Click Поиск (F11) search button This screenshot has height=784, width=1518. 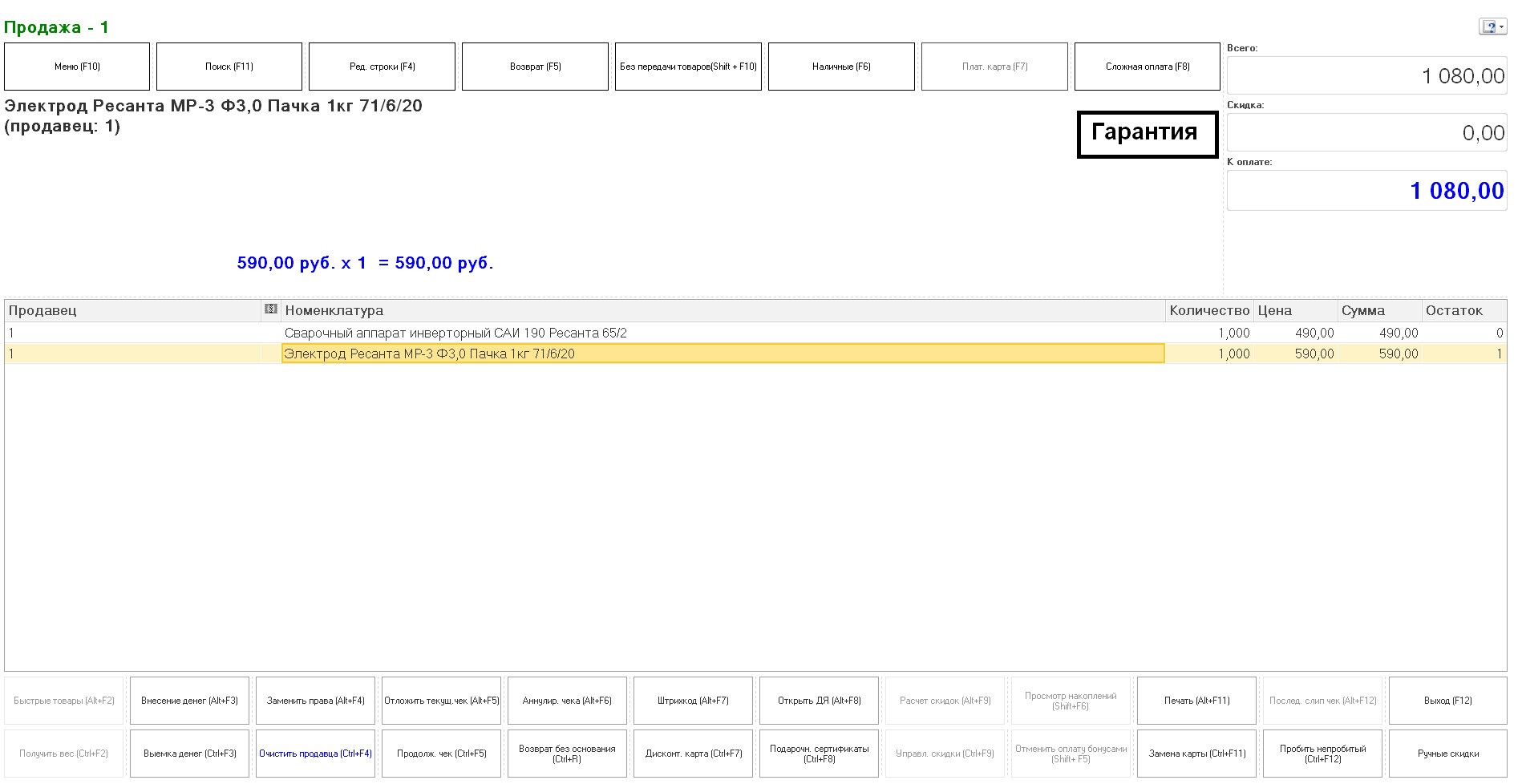click(x=229, y=67)
